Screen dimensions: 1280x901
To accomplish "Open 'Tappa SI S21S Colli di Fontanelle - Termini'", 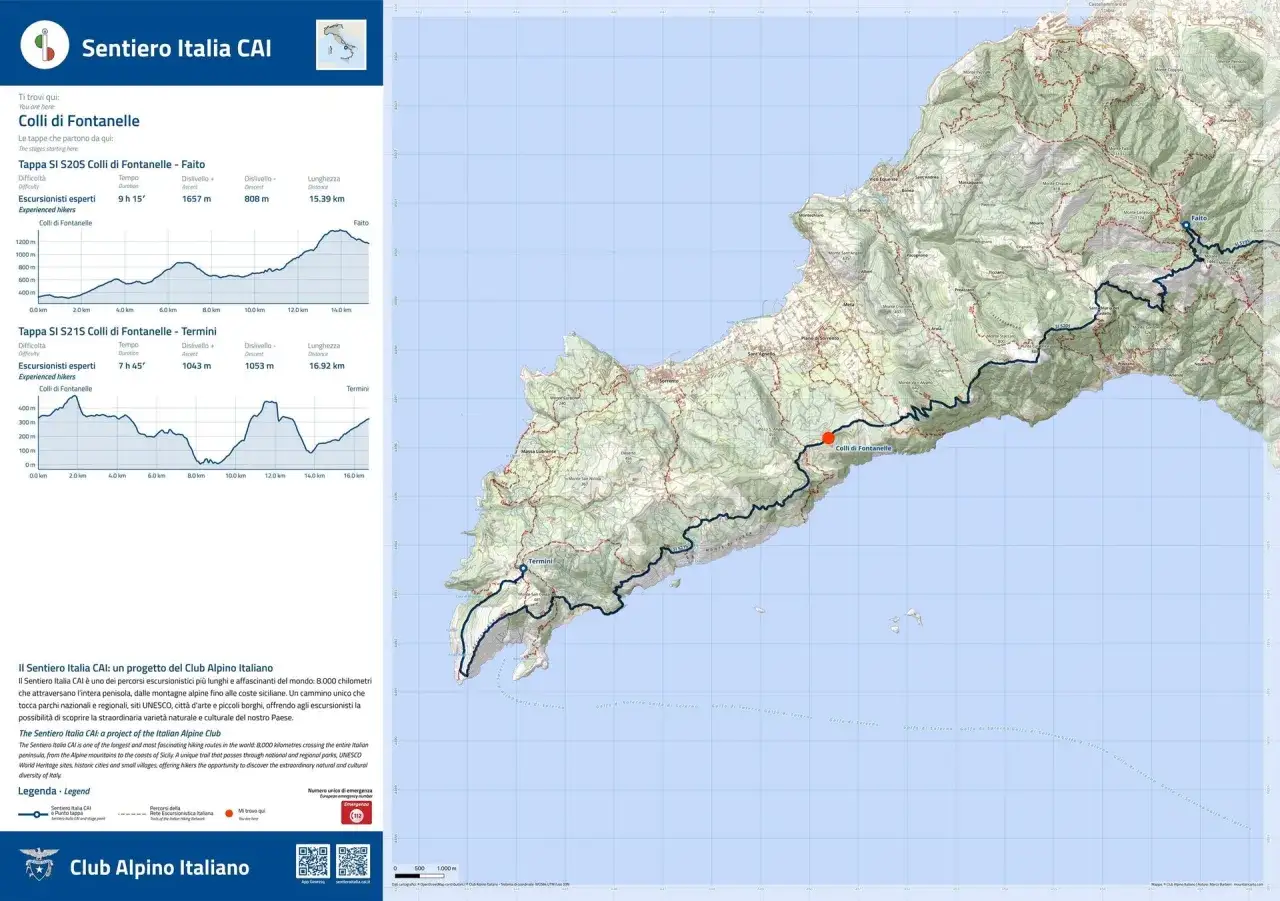I will [x=118, y=331].
